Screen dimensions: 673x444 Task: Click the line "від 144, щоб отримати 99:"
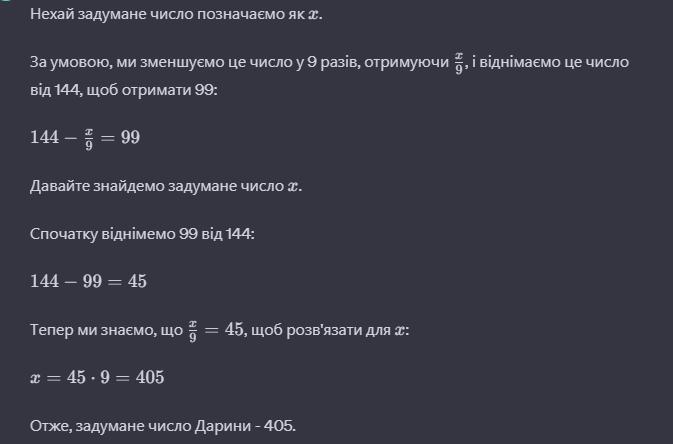click(x=124, y=90)
